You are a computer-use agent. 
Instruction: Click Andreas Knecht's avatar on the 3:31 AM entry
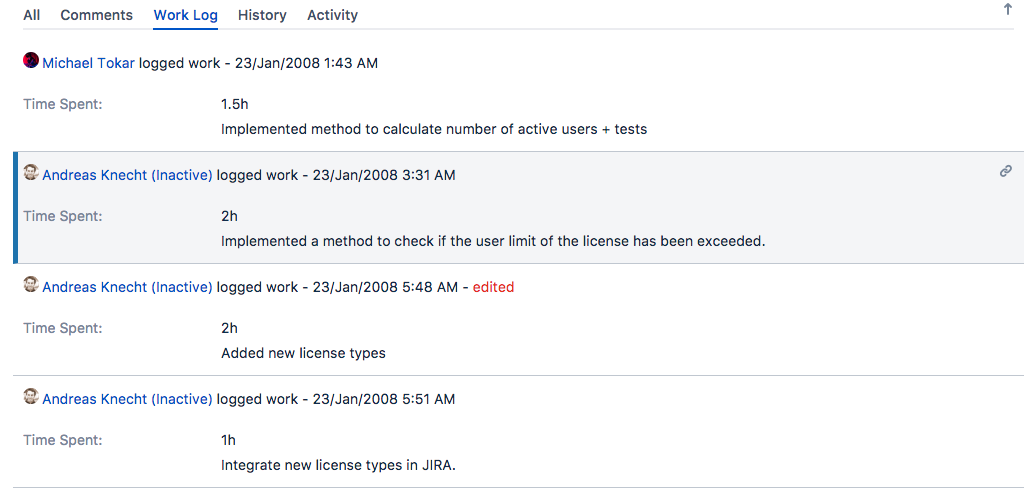click(x=31, y=173)
